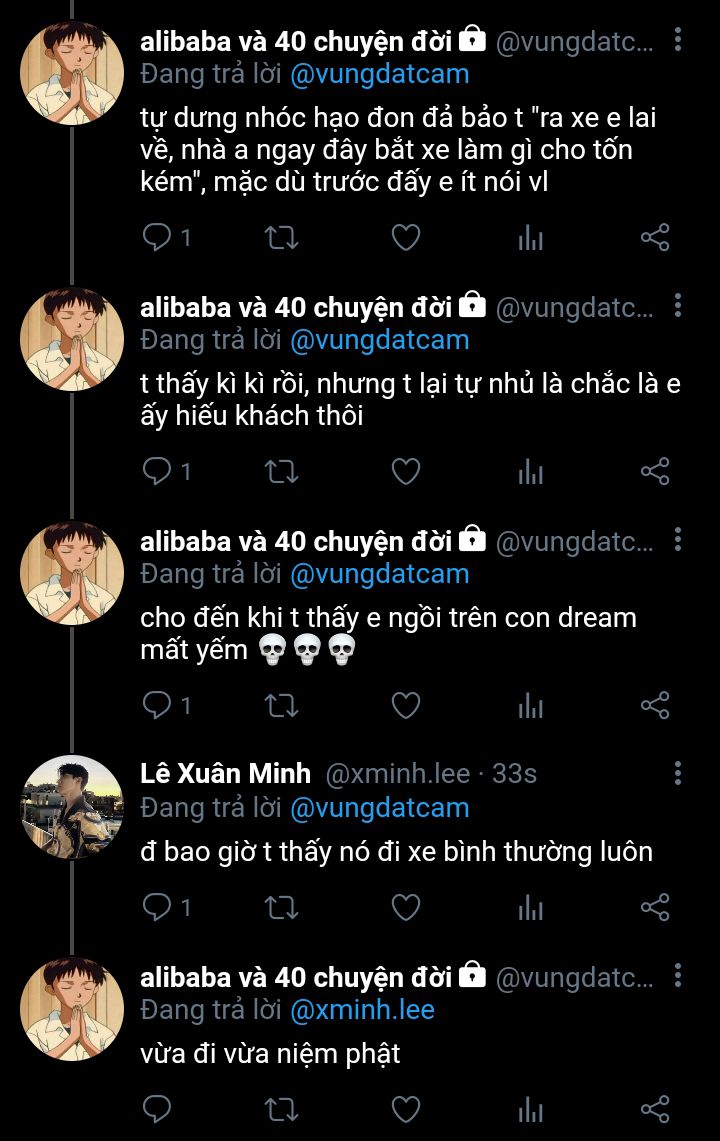Share the "con dream mất yếm" tweet
720x1141 pixels.
[x=654, y=706]
